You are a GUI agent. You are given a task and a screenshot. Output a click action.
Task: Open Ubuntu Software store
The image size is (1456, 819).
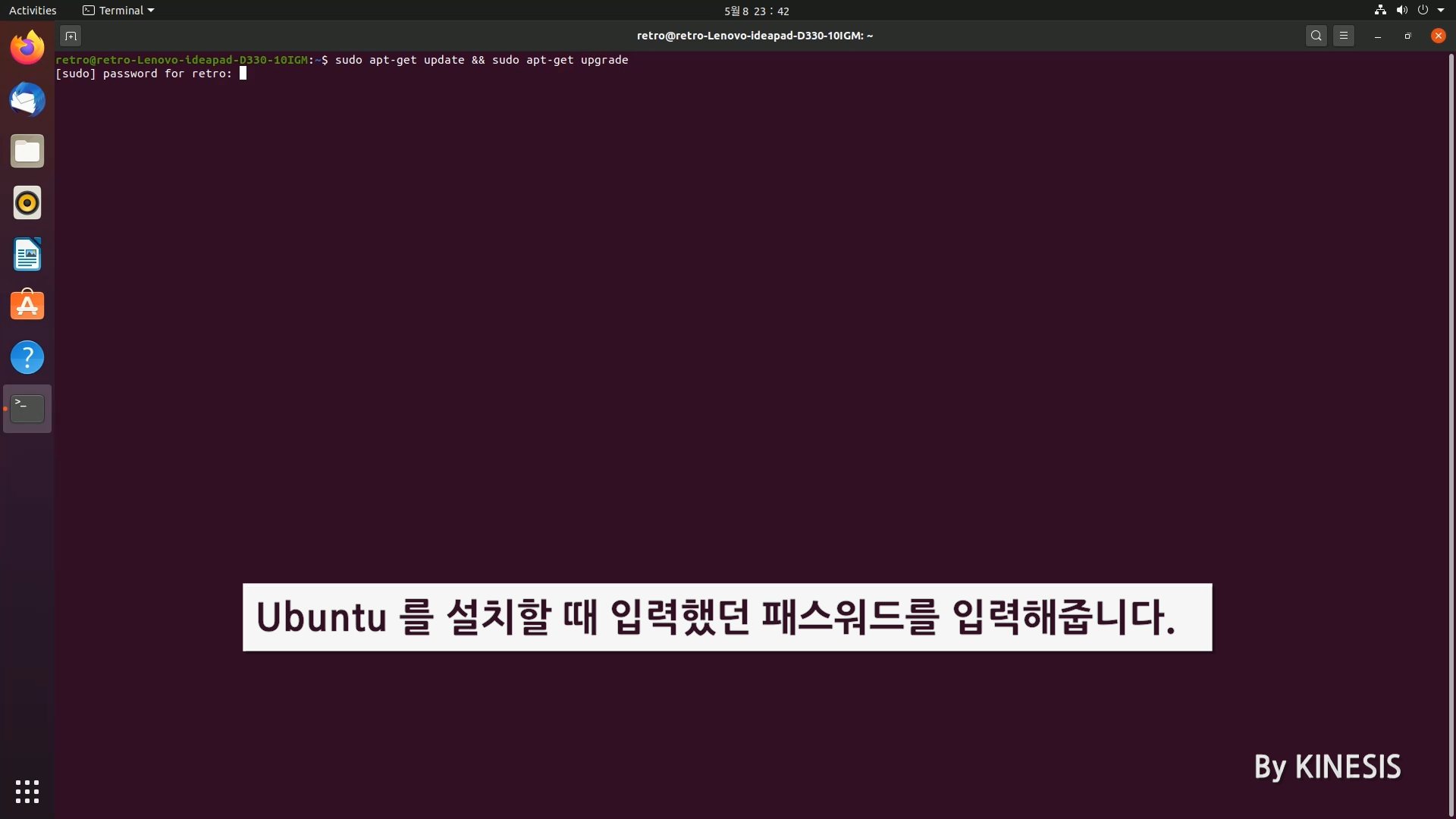[27, 306]
